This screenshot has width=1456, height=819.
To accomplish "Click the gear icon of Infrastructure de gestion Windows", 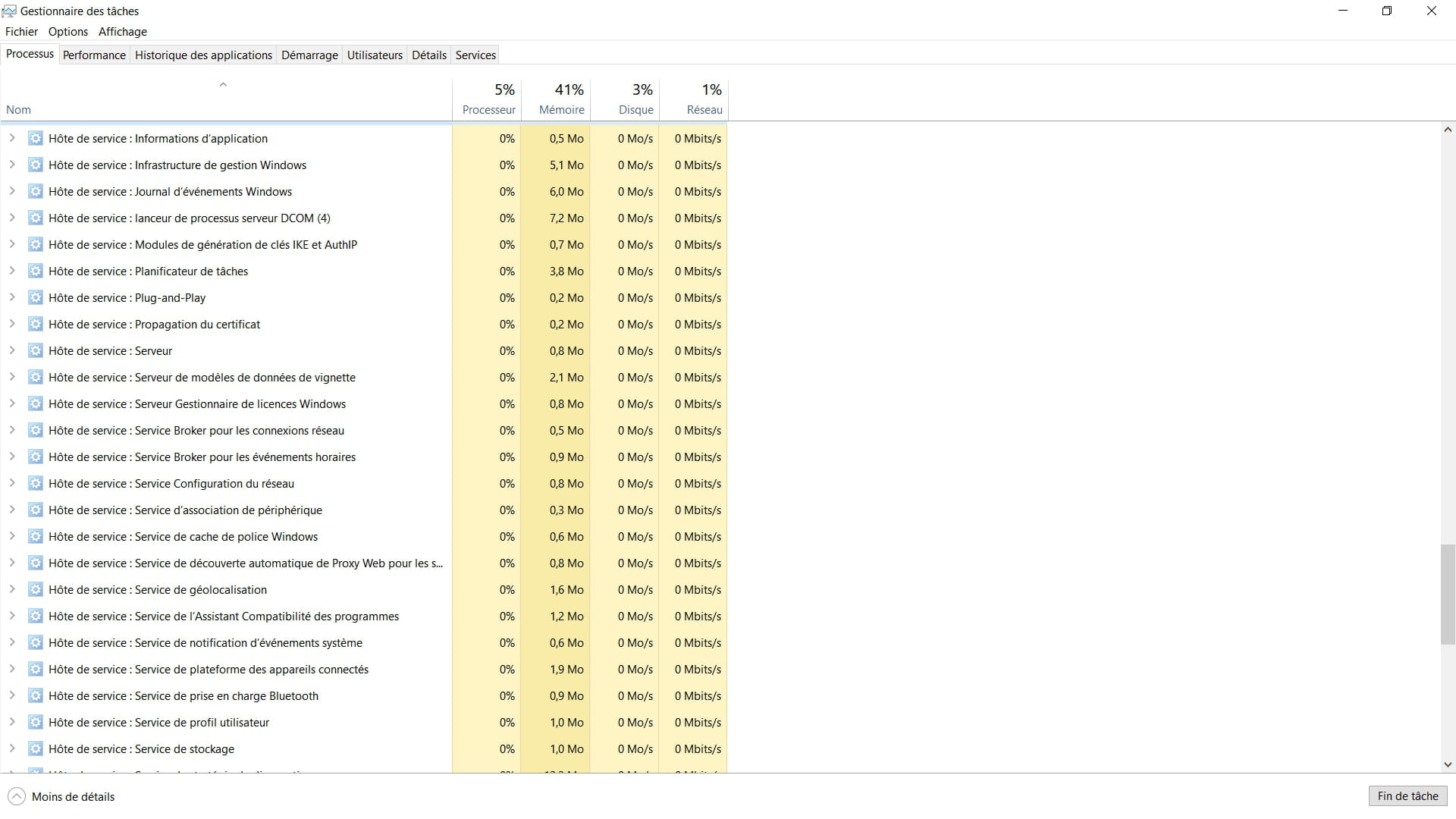I will tap(35, 165).
